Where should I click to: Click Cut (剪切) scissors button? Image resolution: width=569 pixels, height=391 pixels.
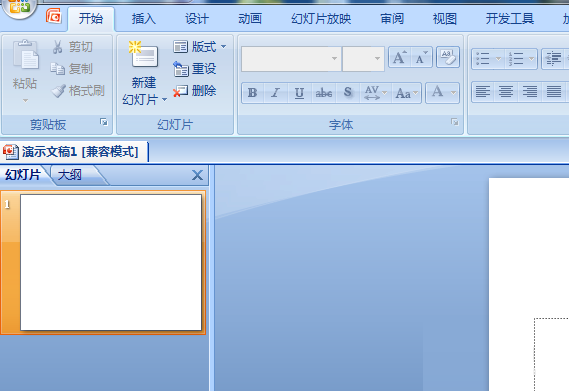pyautogui.click(x=72, y=47)
